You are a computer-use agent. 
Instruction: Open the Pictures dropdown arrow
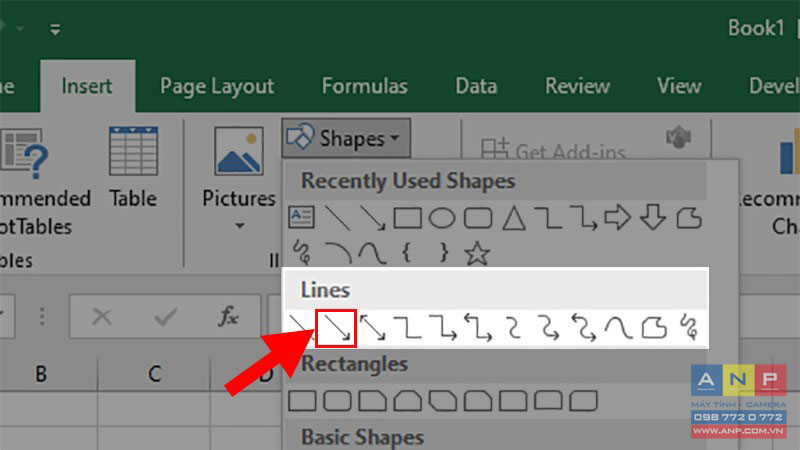click(x=240, y=226)
